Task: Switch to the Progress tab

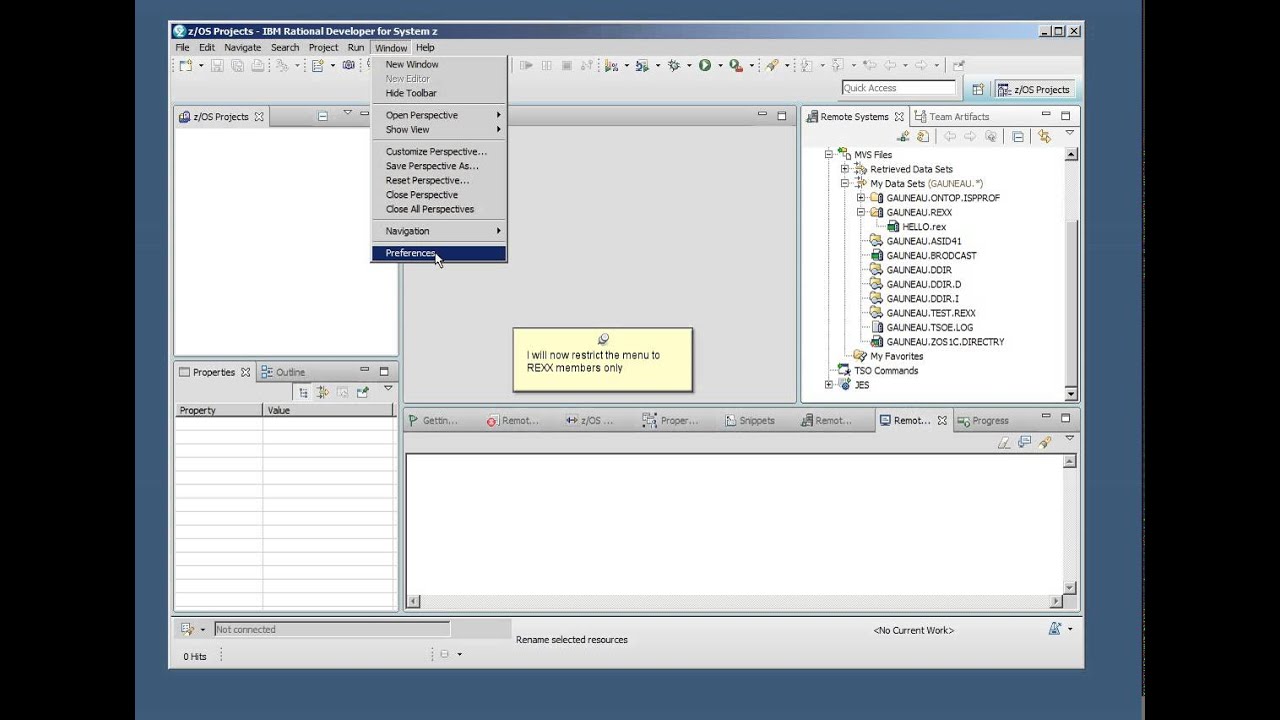Action: [x=983, y=421]
